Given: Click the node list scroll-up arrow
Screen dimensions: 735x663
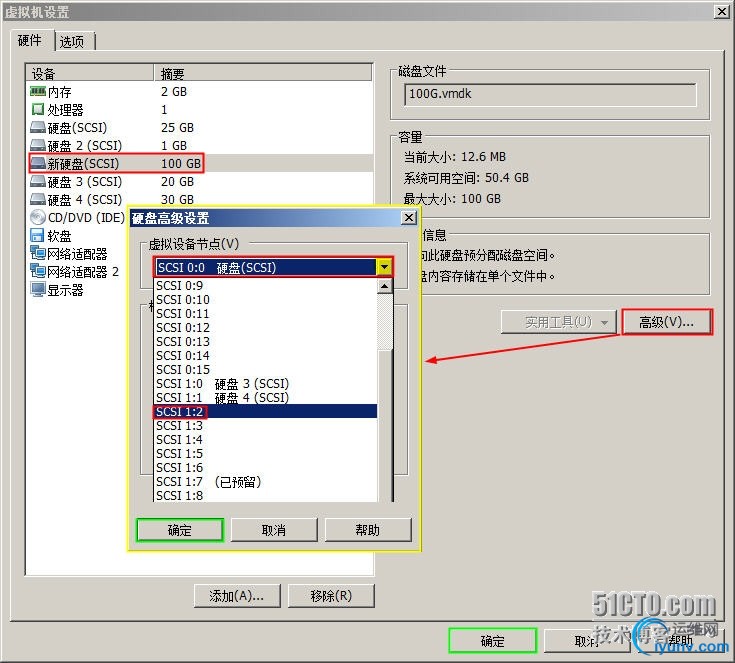Looking at the screenshot, I should tap(384, 286).
